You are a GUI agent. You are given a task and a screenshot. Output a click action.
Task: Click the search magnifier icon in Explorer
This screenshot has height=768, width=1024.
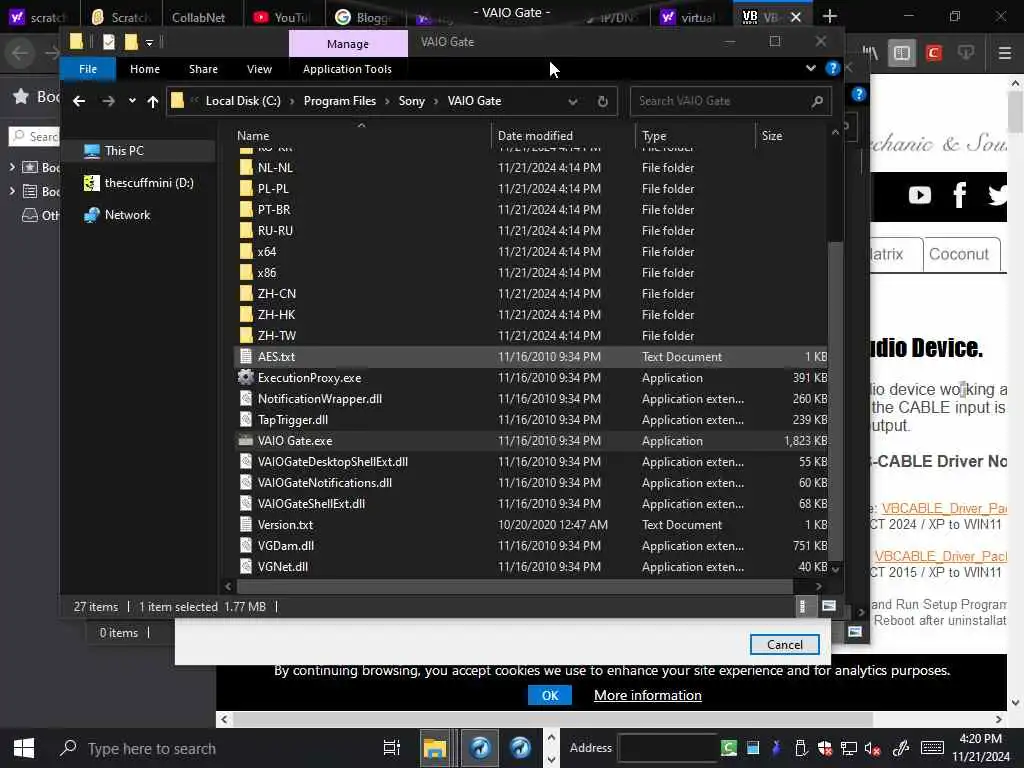[x=817, y=101]
